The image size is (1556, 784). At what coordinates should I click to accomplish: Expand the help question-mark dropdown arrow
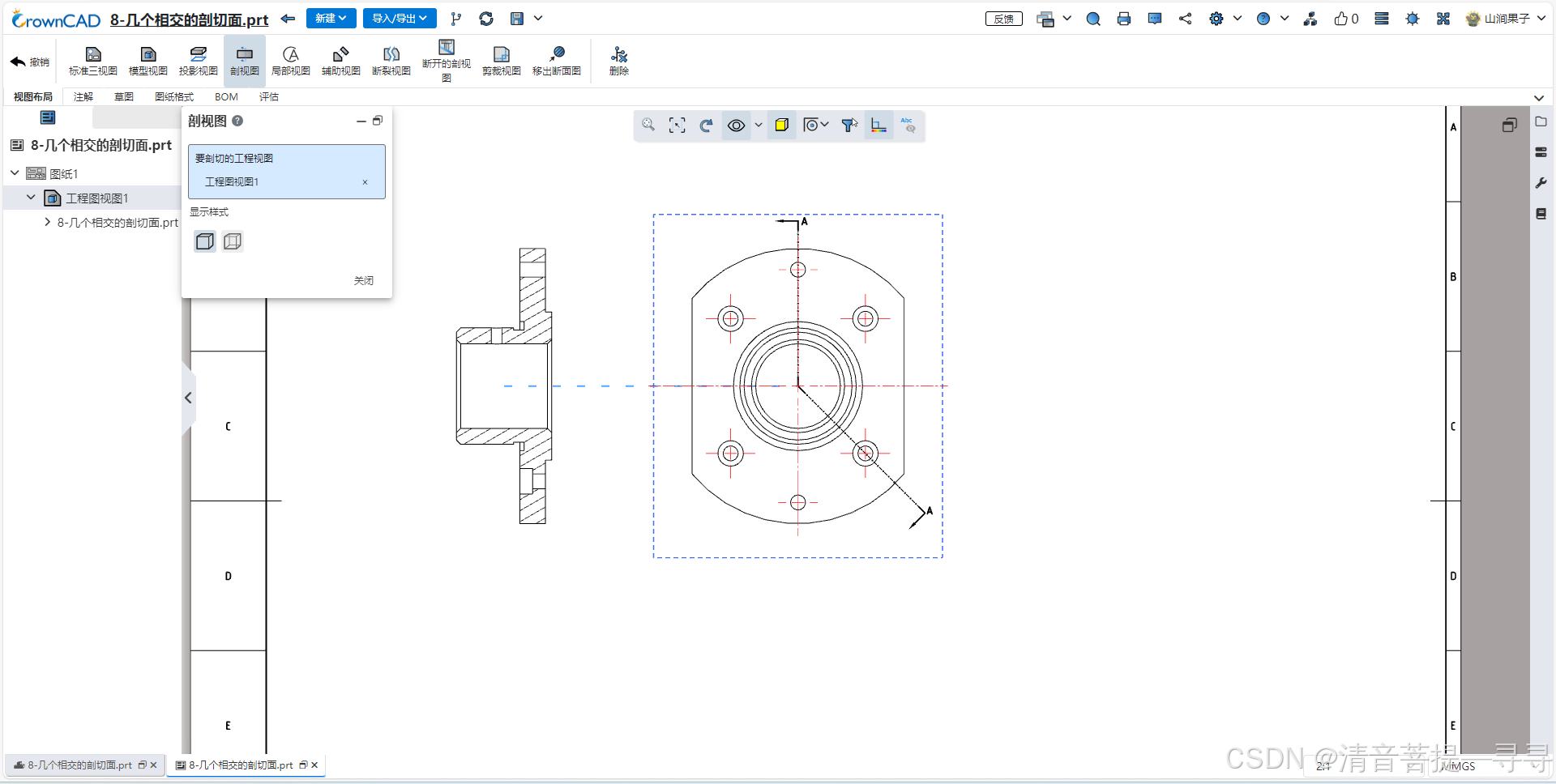coord(1285,18)
